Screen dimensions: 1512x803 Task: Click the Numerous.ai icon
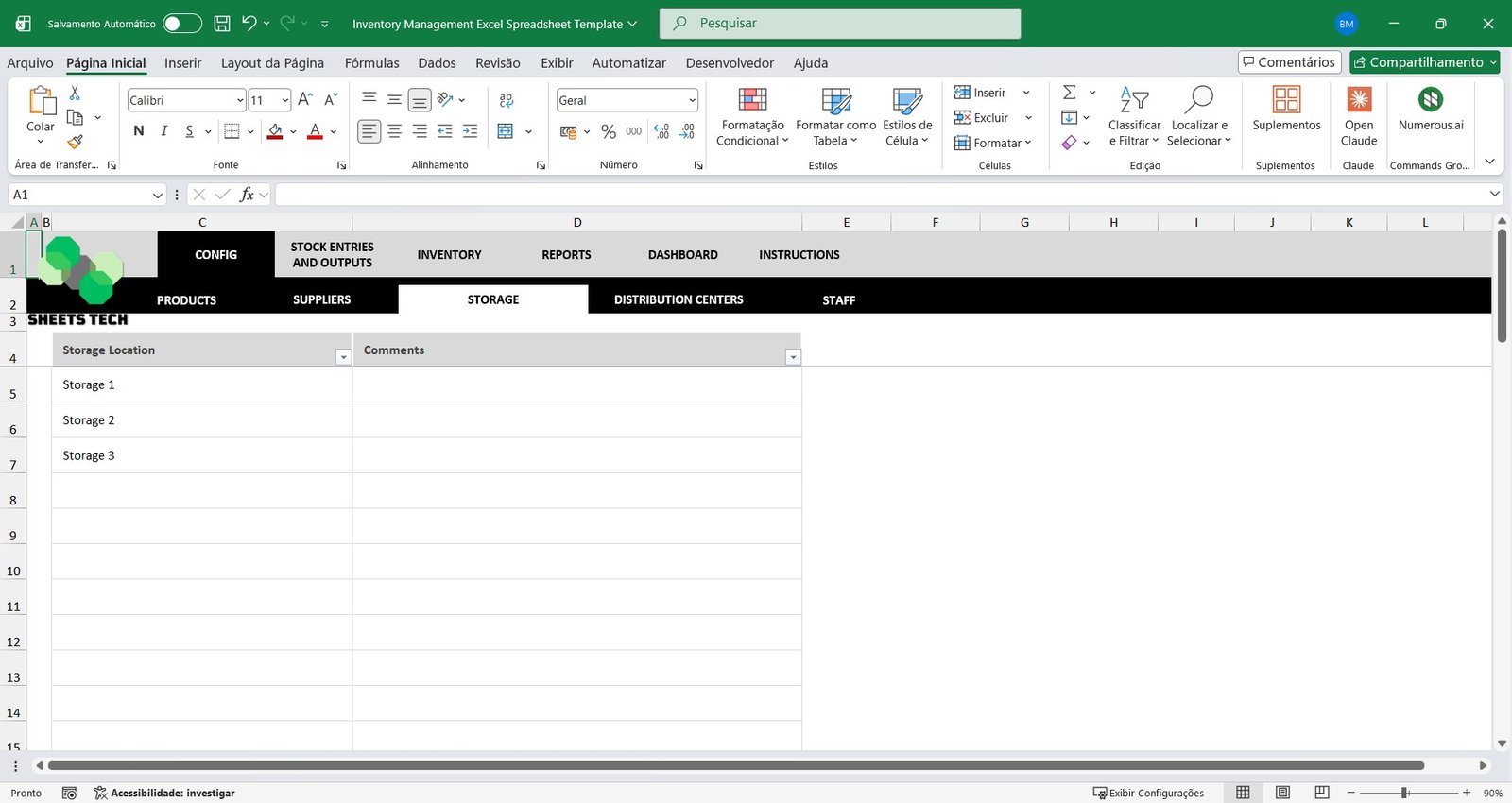click(1430, 99)
